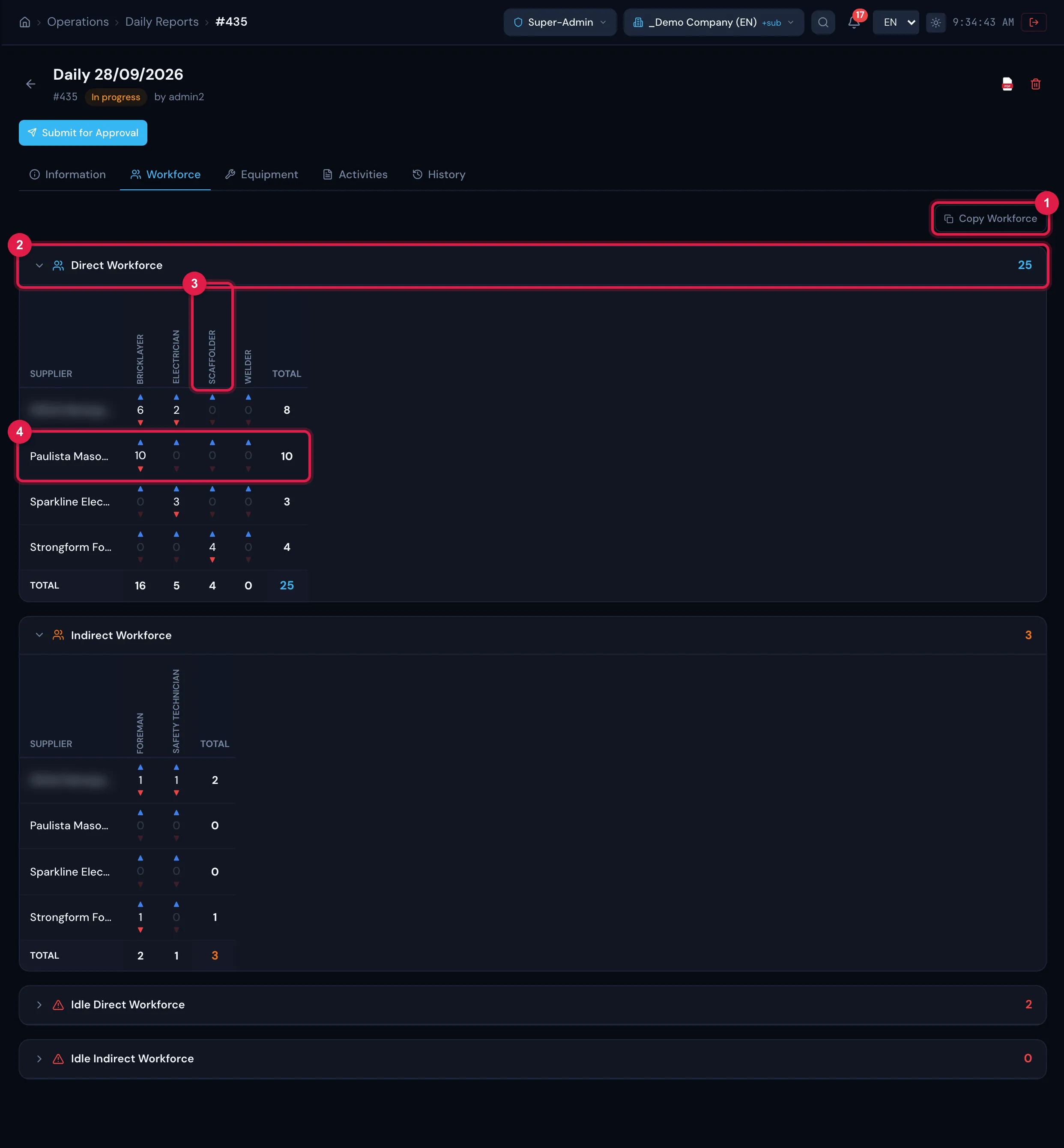Delete report with trash icon
This screenshot has width=1064, height=1148.
[x=1035, y=84]
